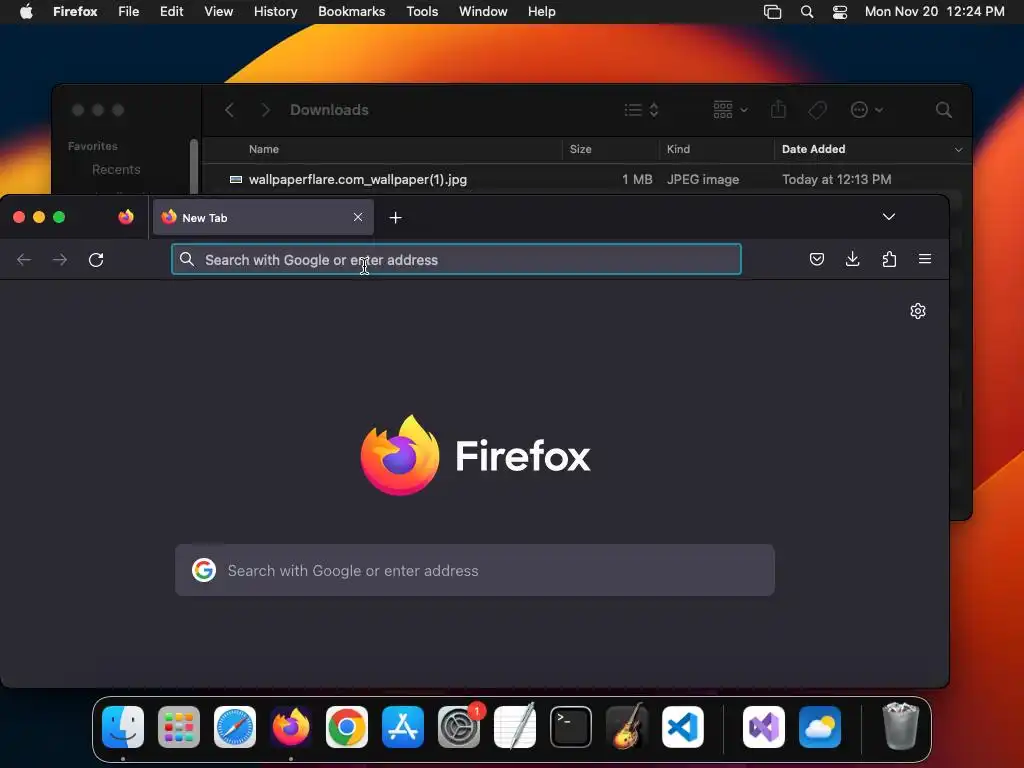Open a new tab with plus button
Viewport: 1024px width, 768px height.
pos(395,217)
